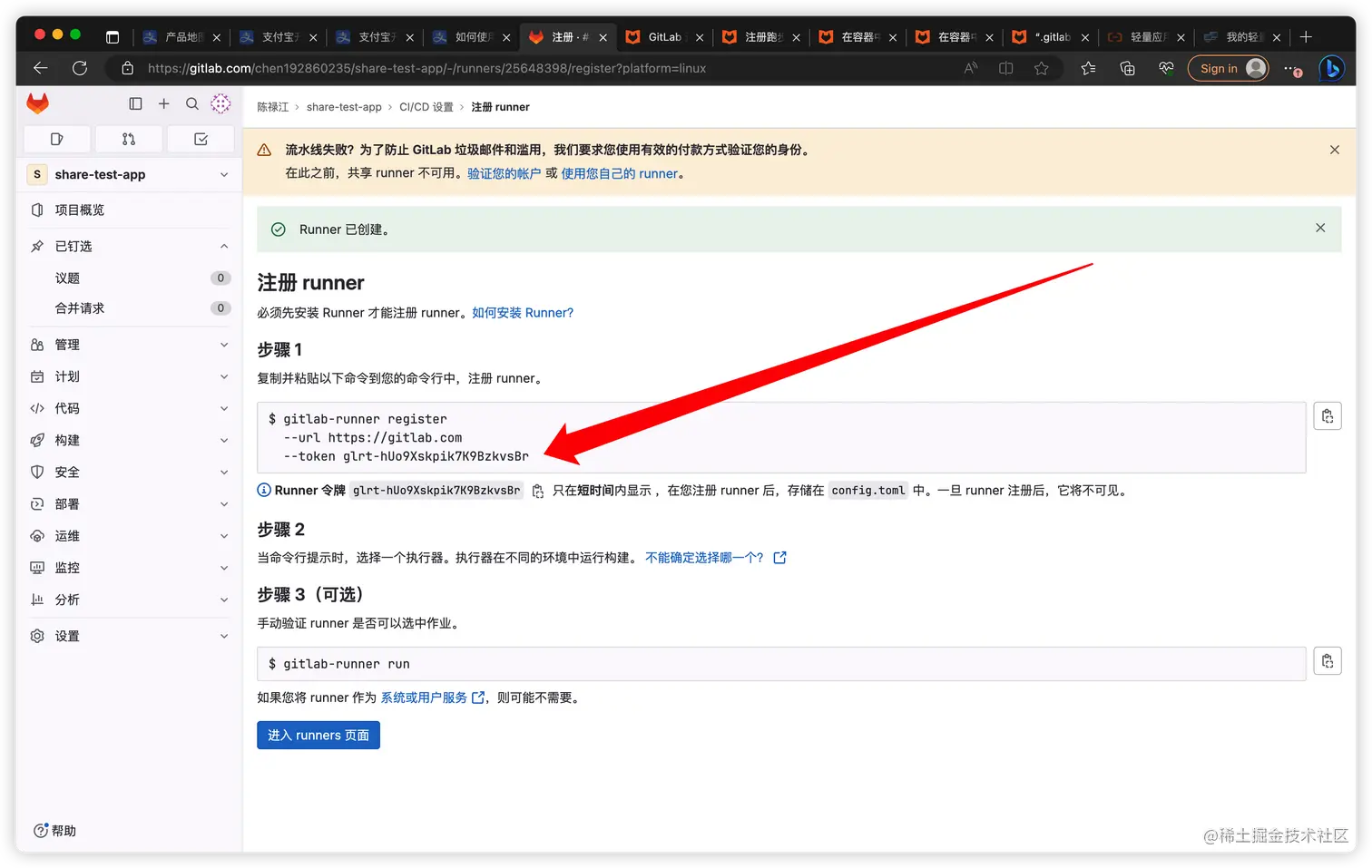Open the 验证您的帐户 link

tap(504, 173)
